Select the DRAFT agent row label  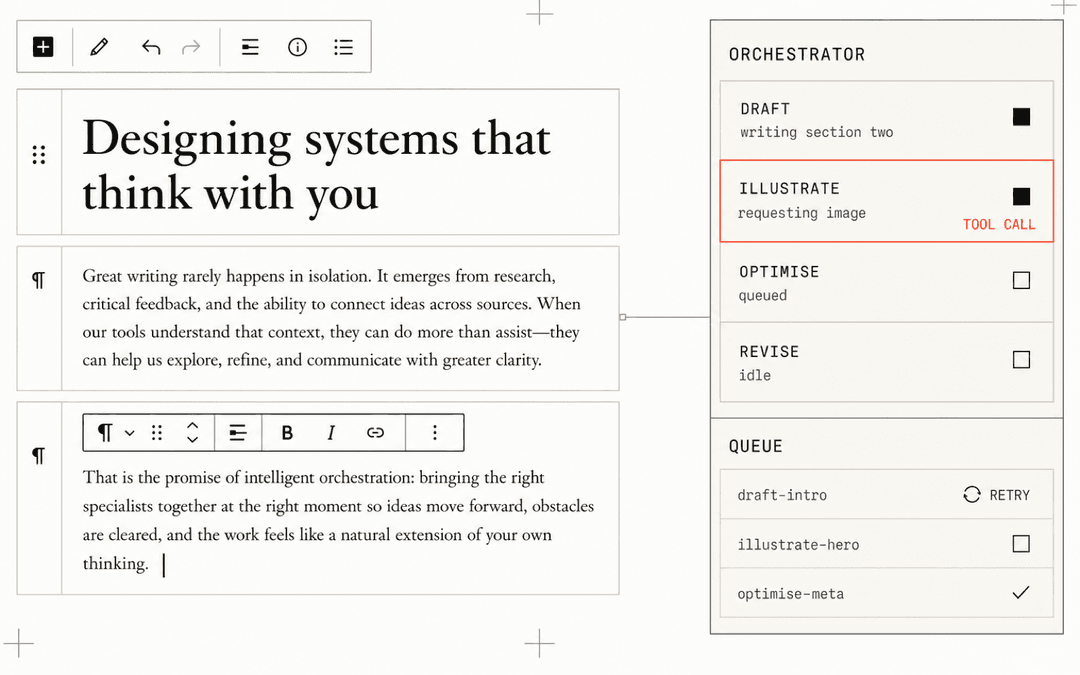(765, 109)
